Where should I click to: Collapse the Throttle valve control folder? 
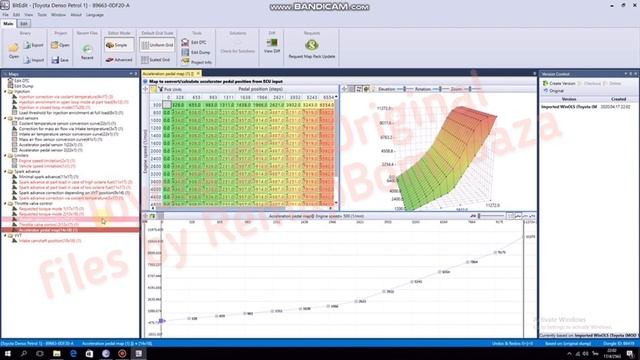pos(5,203)
